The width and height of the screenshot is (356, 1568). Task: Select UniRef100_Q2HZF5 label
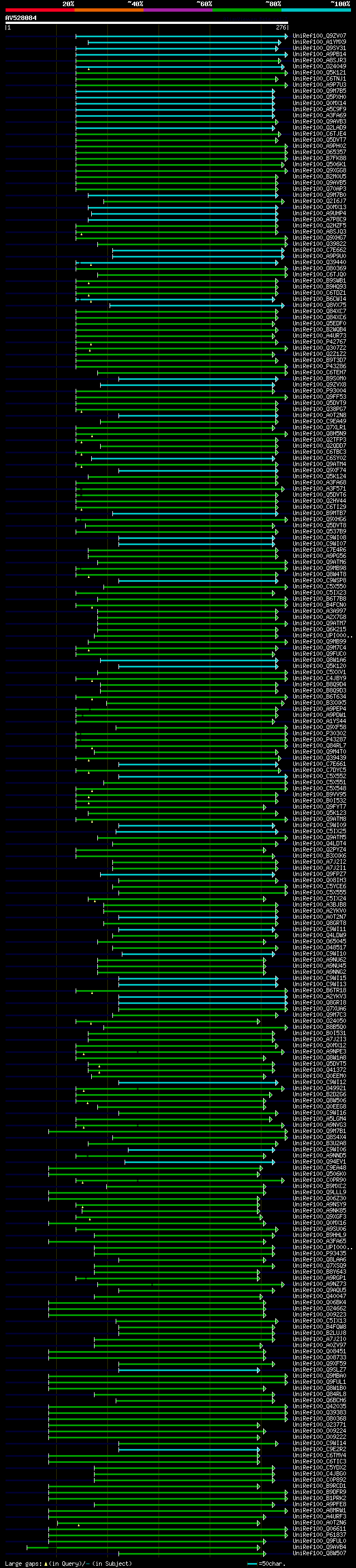point(319,225)
